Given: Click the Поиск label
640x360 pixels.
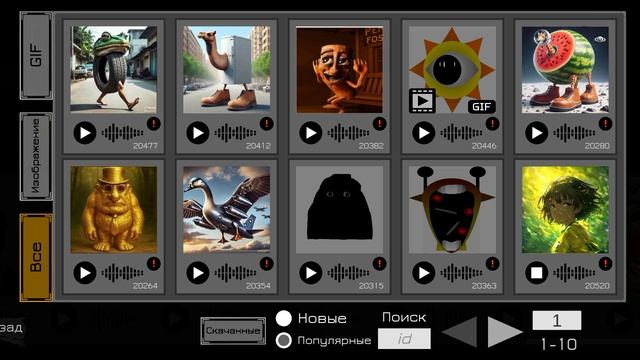Looking at the screenshot, I should point(404,318).
